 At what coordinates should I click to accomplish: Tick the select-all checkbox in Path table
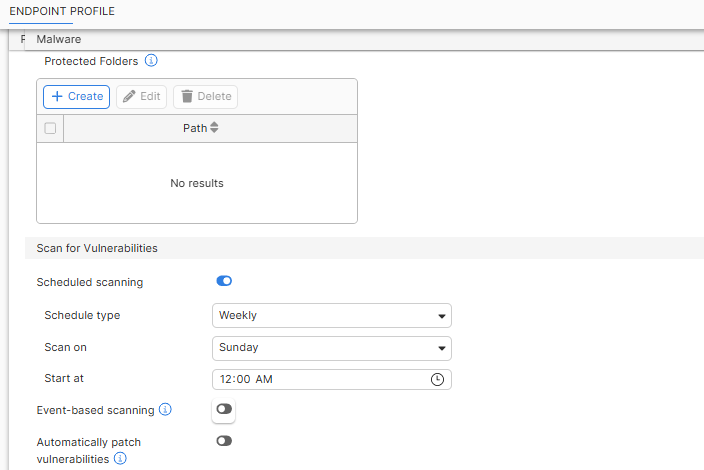50,128
